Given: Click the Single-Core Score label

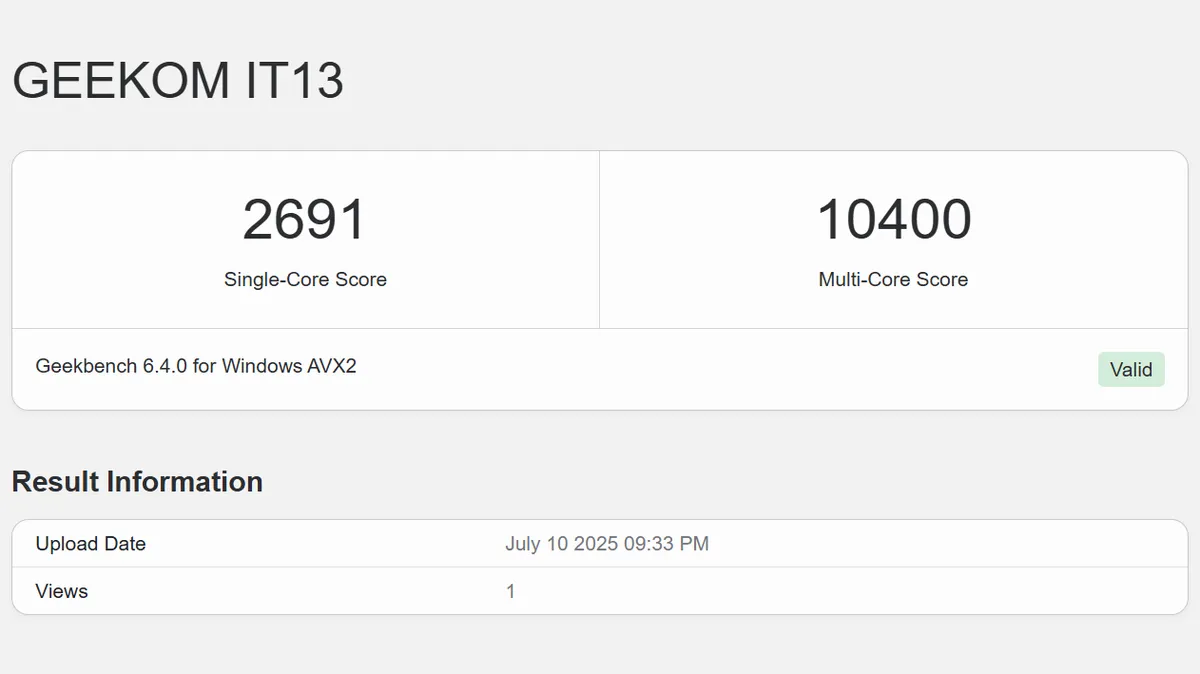Looking at the screenshot, I should click(305, 280).
